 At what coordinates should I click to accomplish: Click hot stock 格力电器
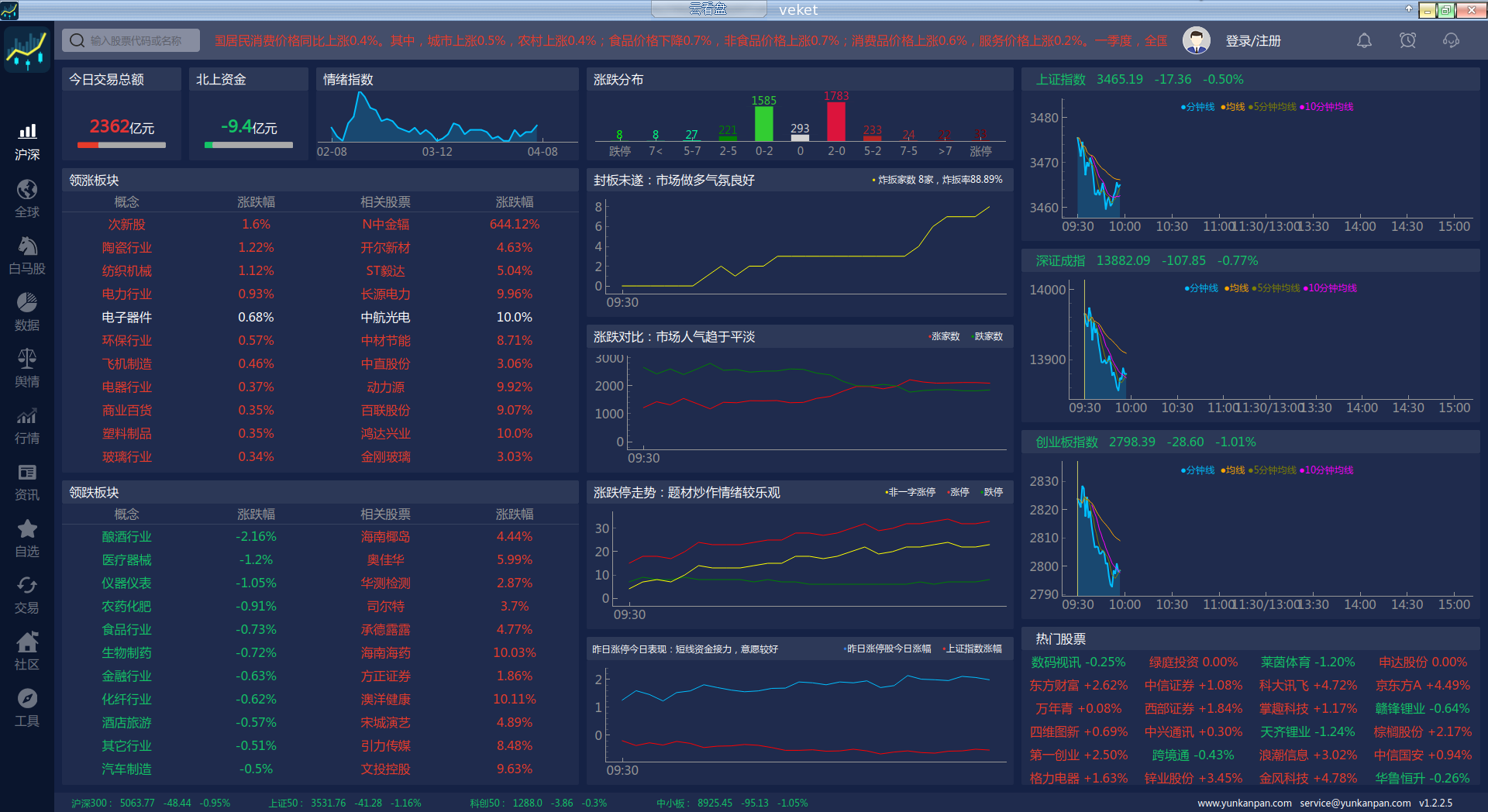pyautogui.click(x=1078, y=778)
